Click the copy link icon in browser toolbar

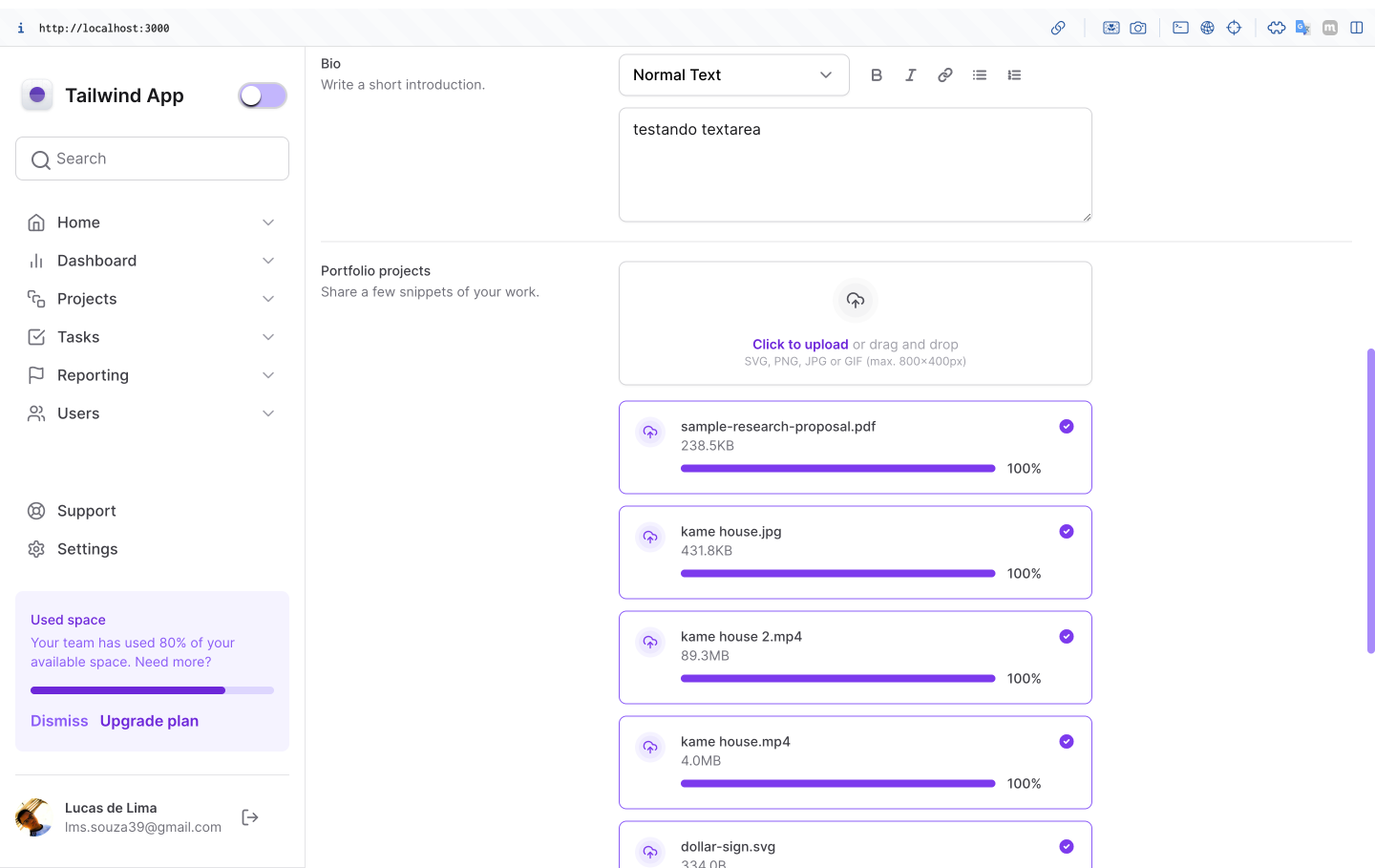tap(1058, 28)
